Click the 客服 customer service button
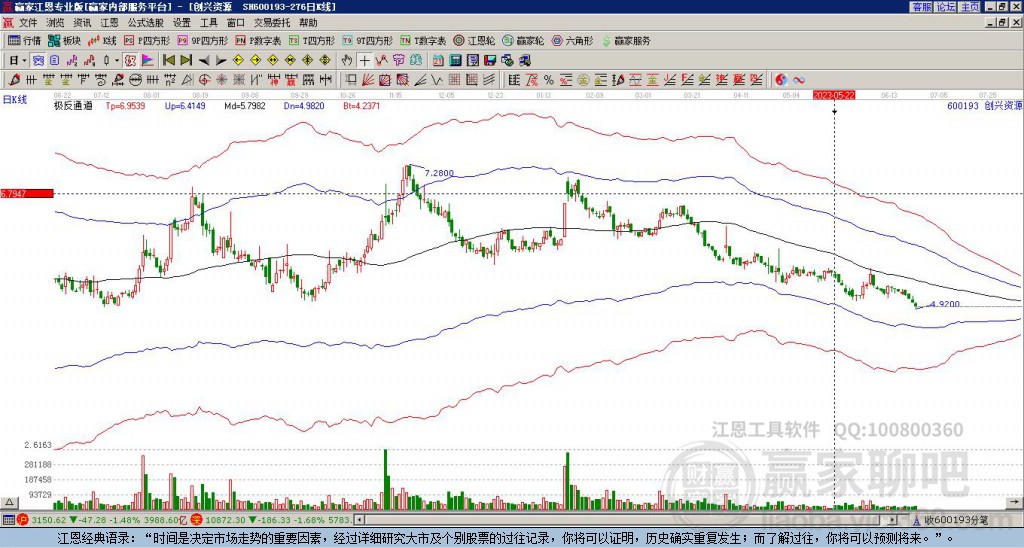The width and height of the screenshot is (1024, 548). (x=921, y=6)
